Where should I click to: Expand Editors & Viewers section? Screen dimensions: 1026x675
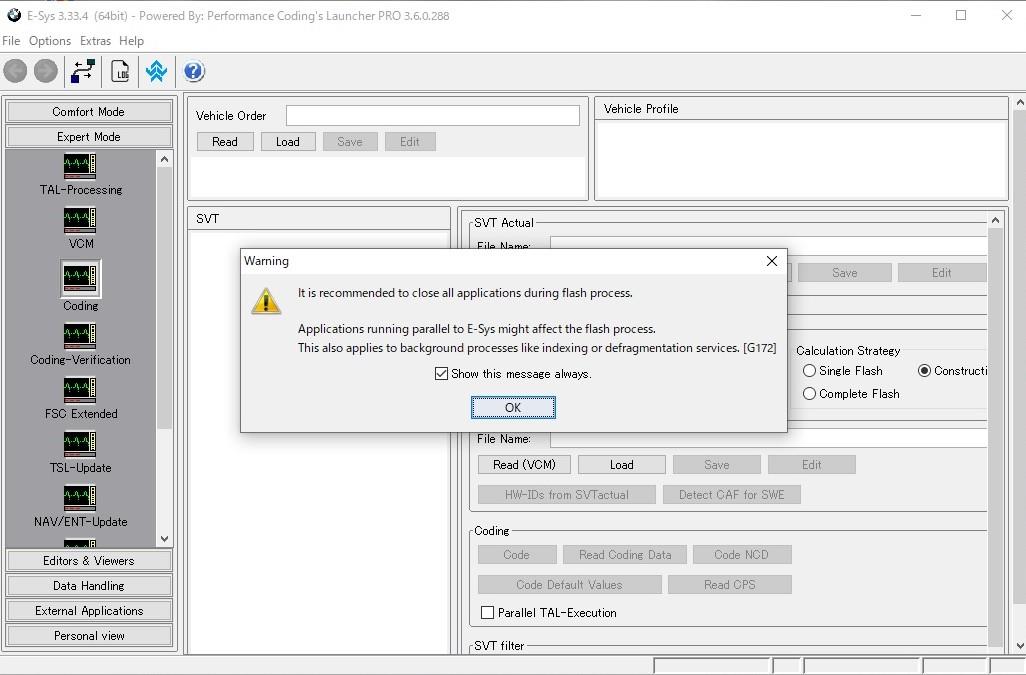pos(89,561)
